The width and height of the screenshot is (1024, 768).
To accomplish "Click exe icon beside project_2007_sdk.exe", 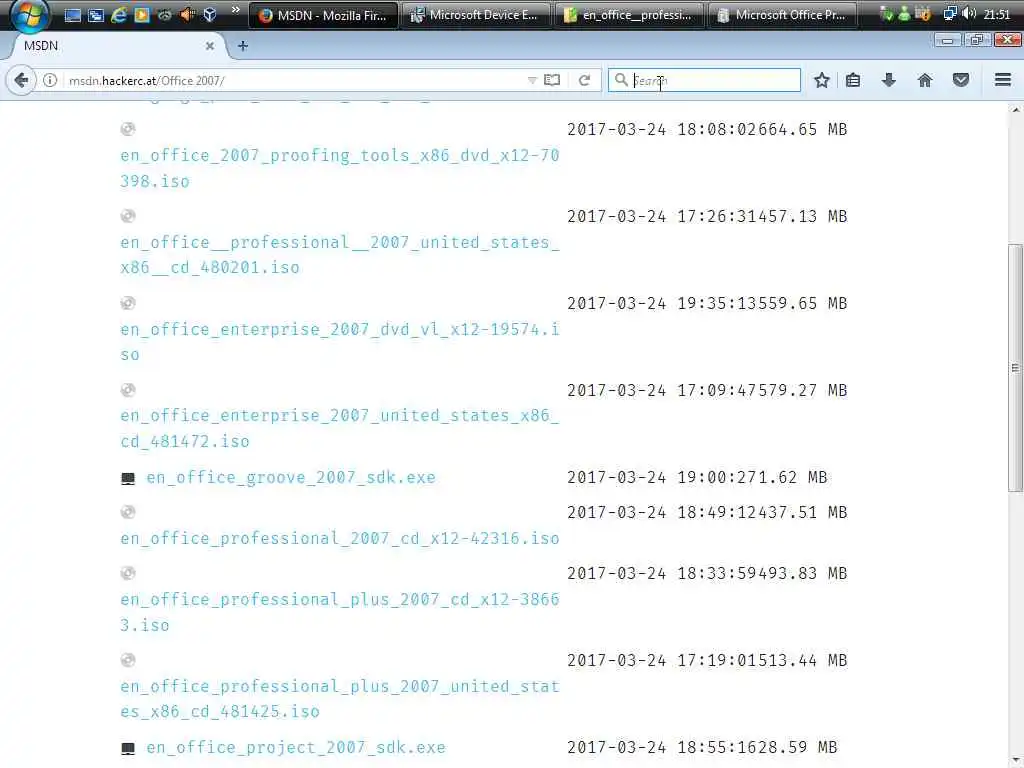I will tap(128, 748).
